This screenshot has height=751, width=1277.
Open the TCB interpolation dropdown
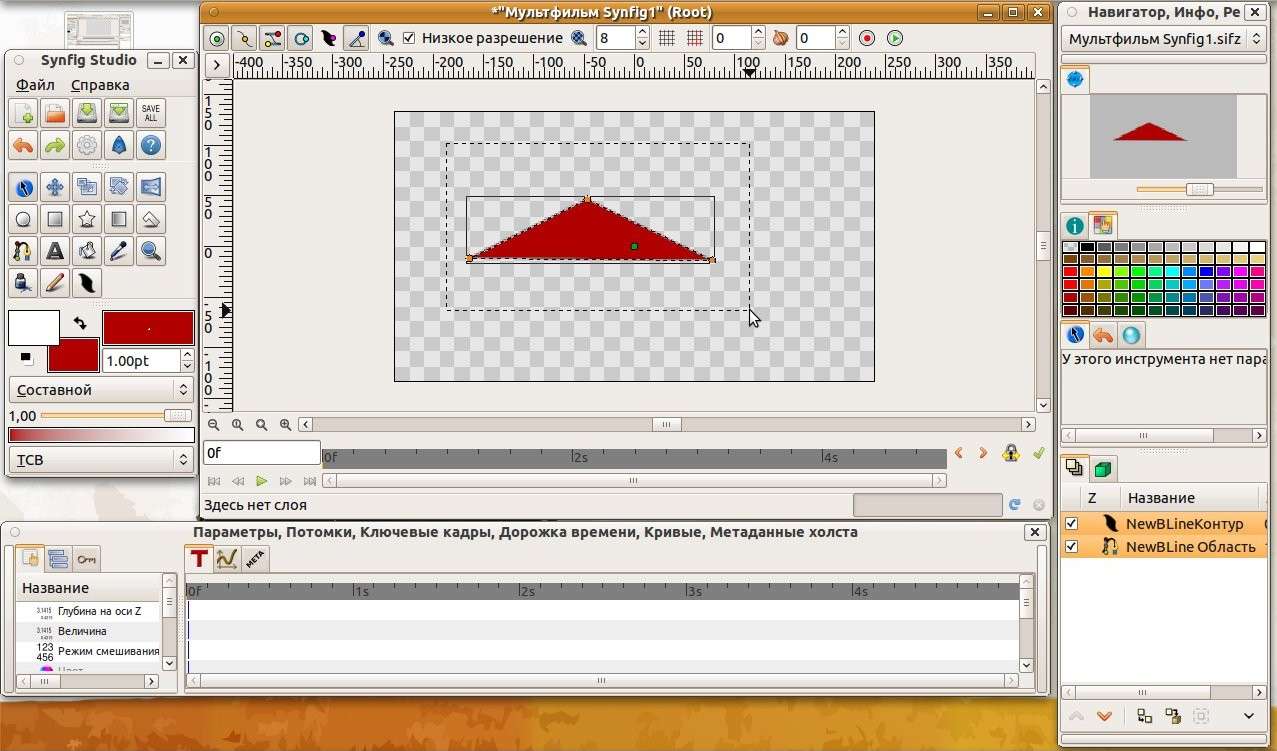[x=101, y=460]
